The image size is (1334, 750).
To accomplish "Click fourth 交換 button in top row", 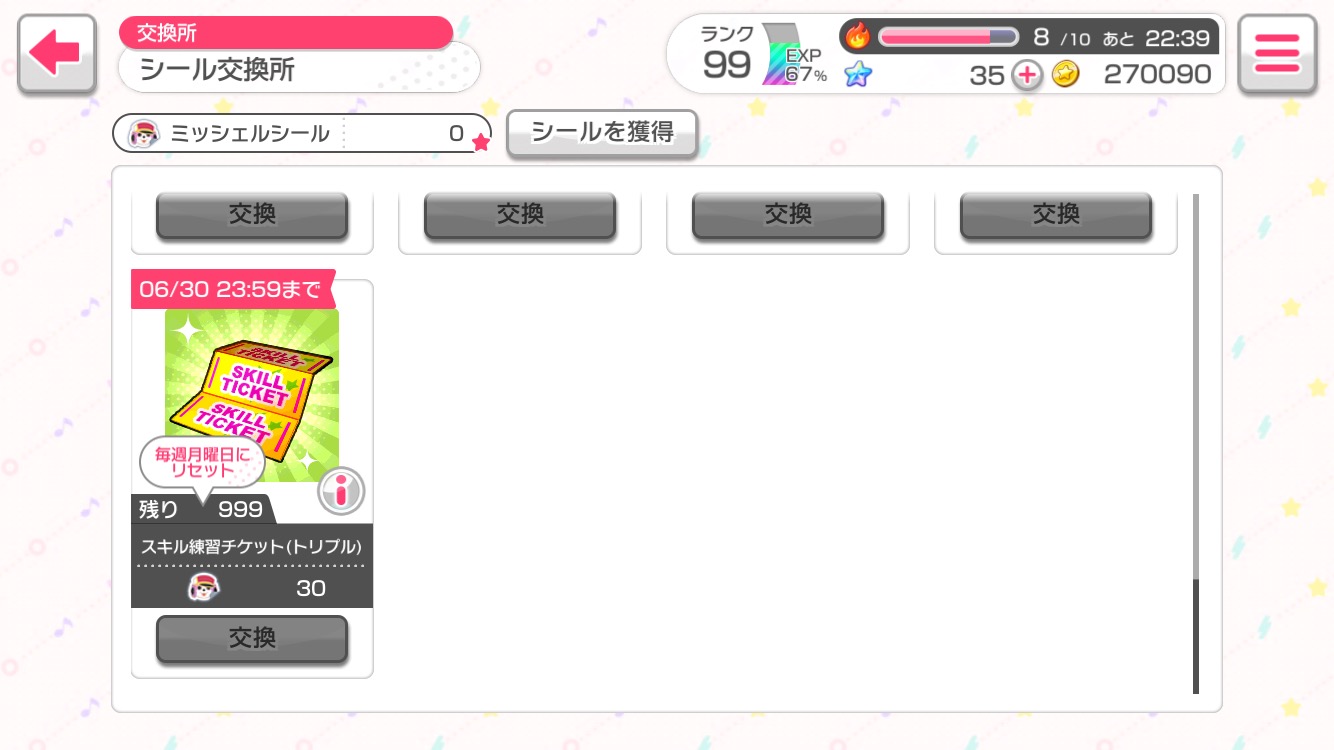I will 1056,215.
